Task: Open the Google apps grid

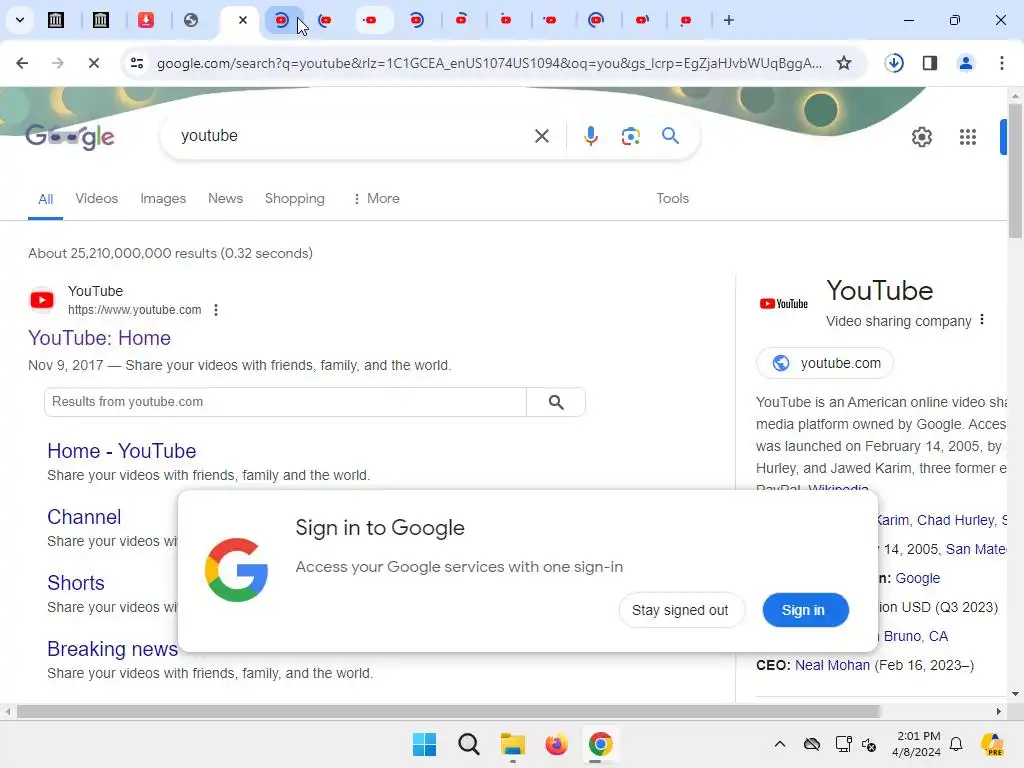Action: click(x=968, y=137)
